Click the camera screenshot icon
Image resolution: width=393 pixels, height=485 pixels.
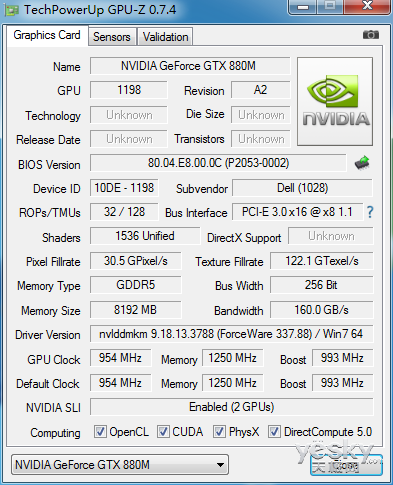[x=371, y=35]
